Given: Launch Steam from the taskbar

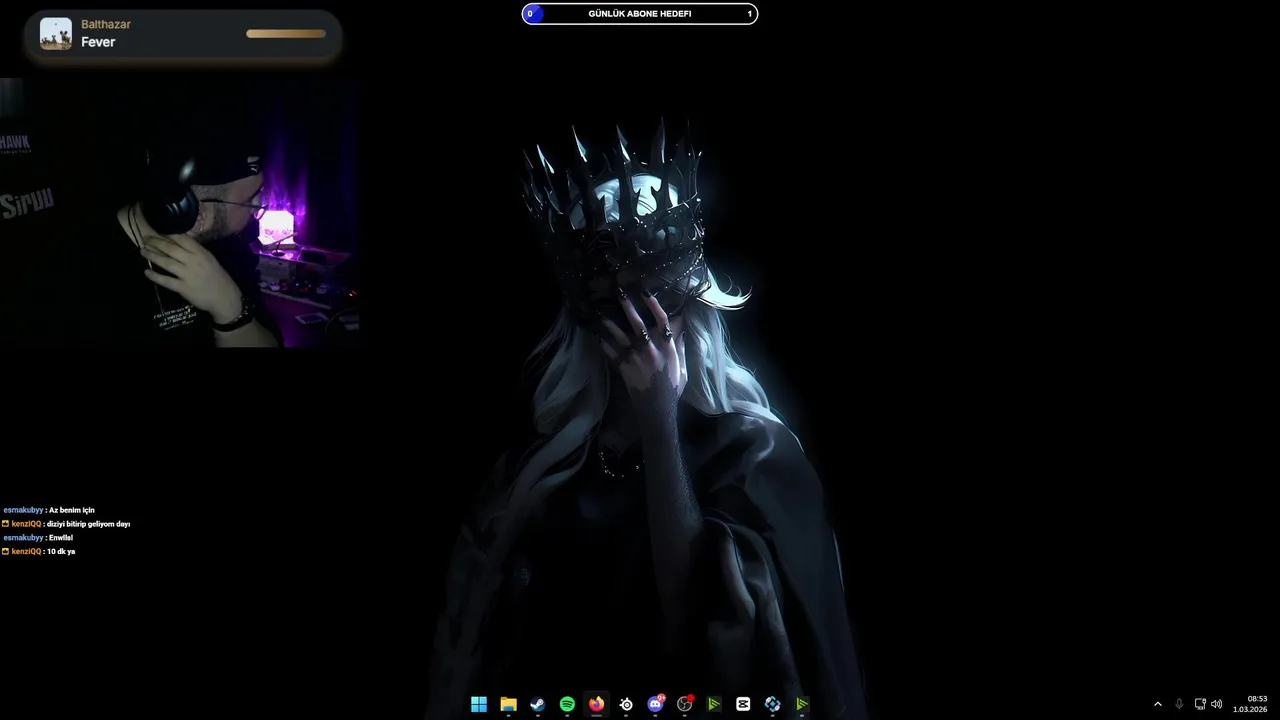Looking at the screenshot, I should coord(537,704).
